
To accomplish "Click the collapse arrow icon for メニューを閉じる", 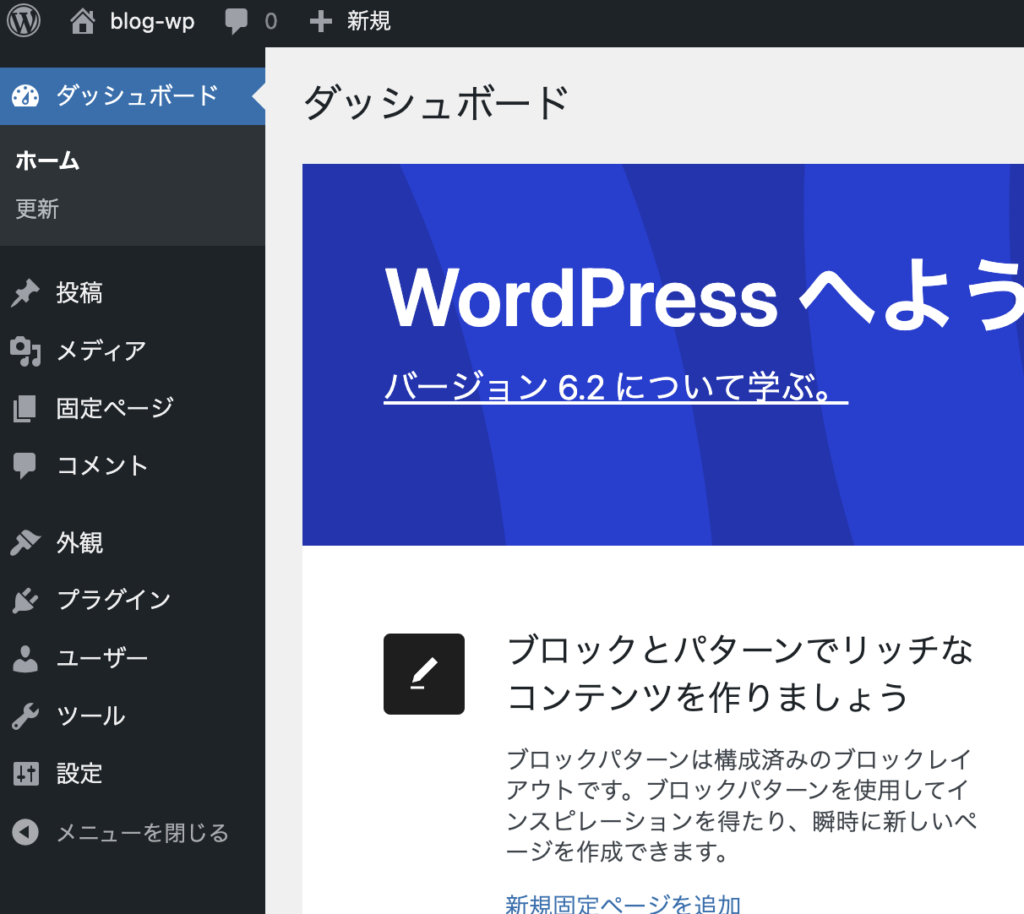I will click(25, 832).
